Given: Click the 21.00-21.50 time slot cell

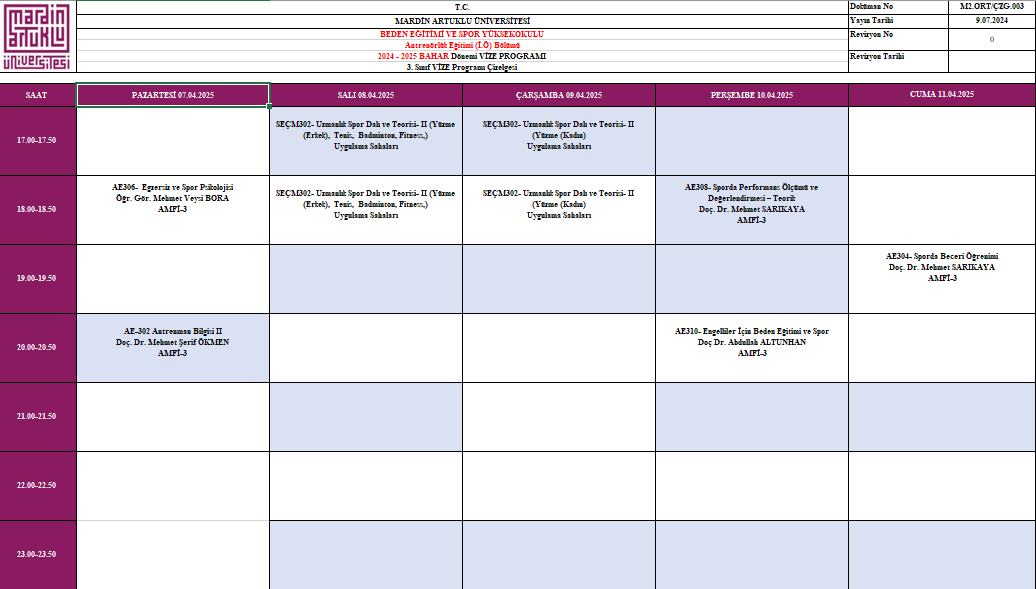Looking at the screenshot, I should (38, 417).
